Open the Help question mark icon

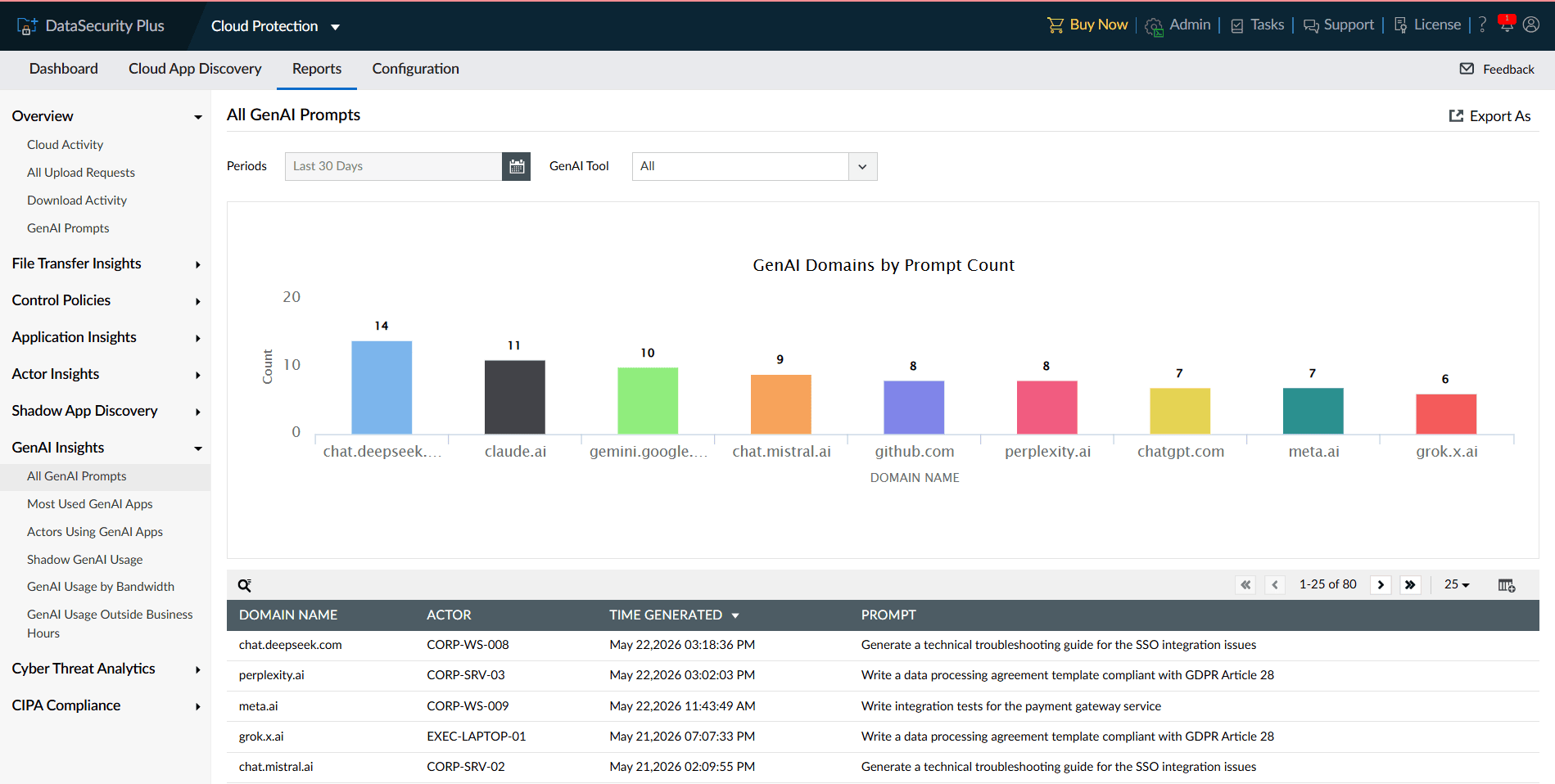tap(1482, 25)
